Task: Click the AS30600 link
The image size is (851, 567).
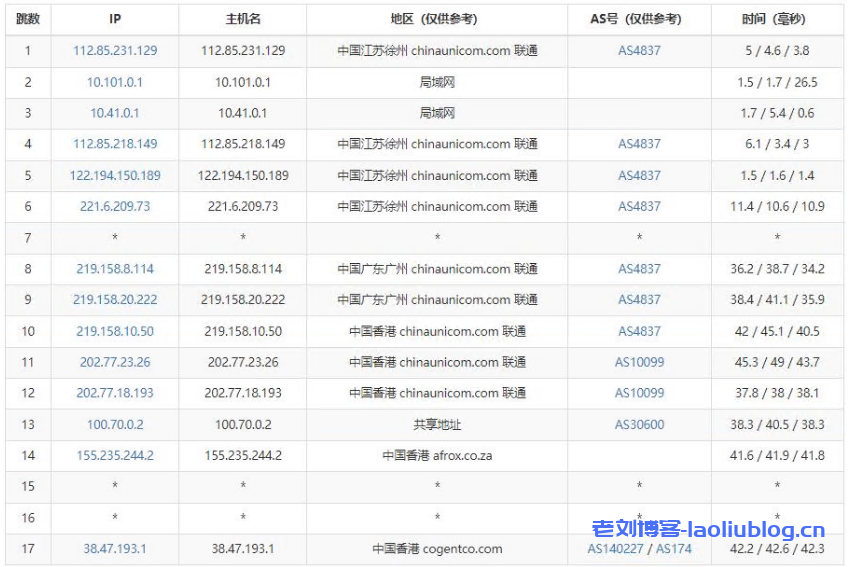Action: click(639, 424)
